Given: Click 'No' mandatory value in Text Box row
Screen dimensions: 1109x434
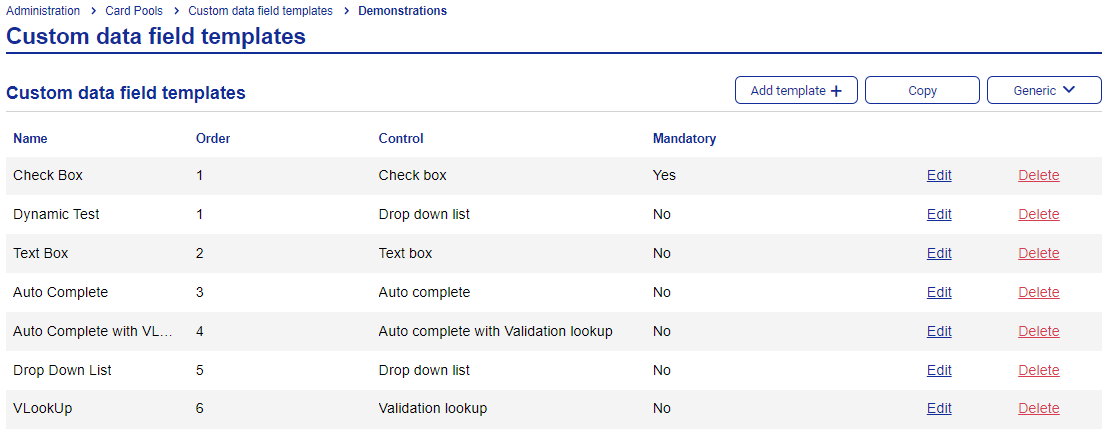Looking at the screenshot, I should [662, 253].
